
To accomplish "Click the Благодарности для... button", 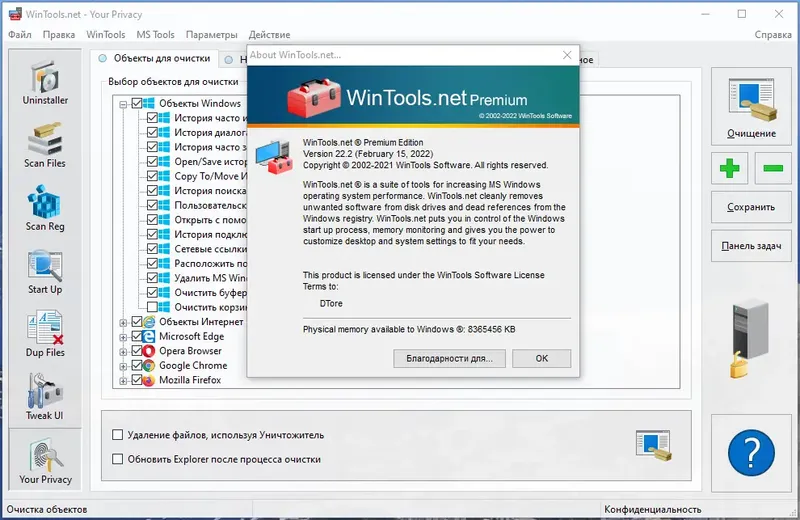I will click(449, 358).
